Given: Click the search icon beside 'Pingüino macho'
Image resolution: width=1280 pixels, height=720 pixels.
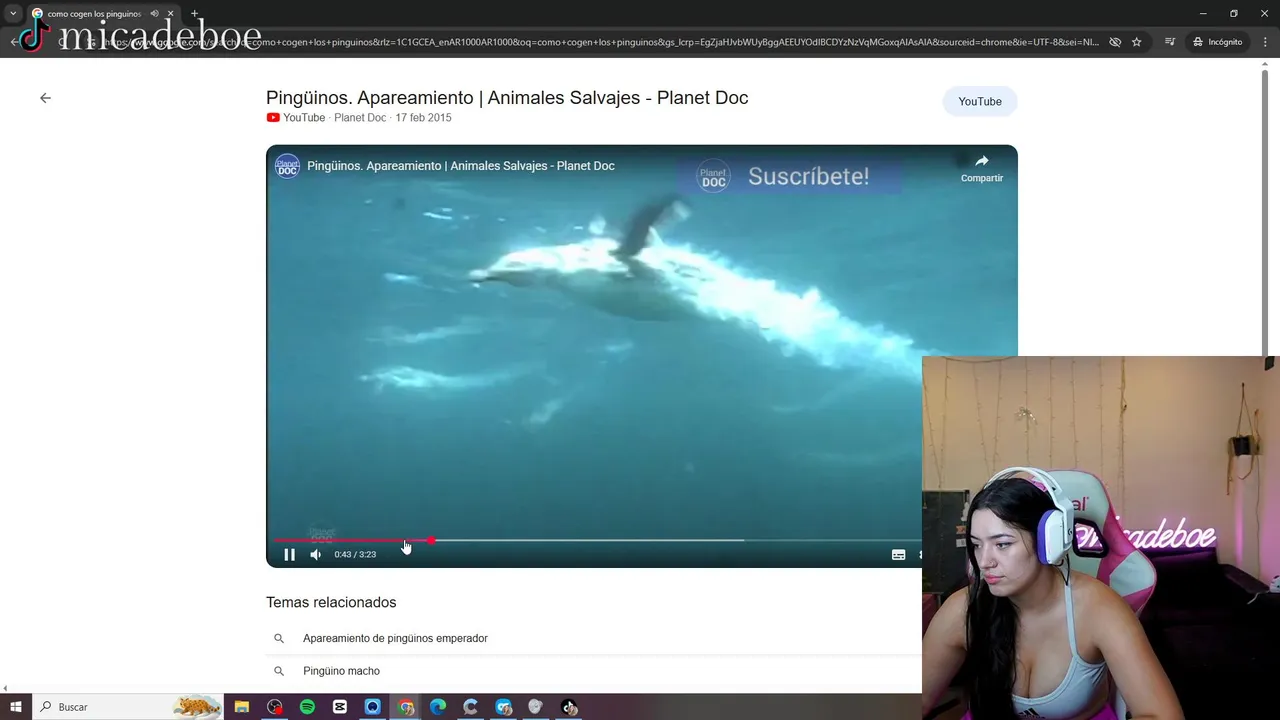Looking at the screenshot, I should [x=279, y=671].
